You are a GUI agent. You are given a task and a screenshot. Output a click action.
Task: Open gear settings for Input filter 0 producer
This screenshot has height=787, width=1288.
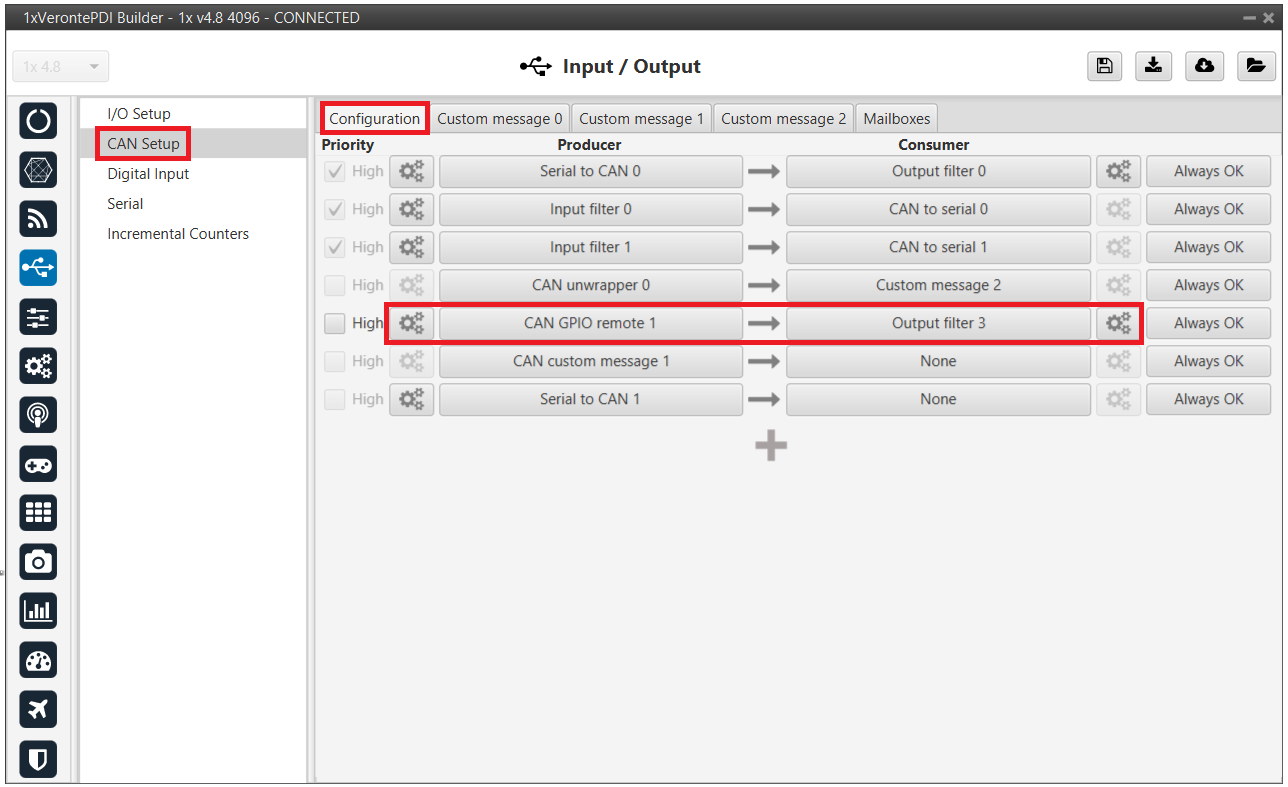(411, 209)
